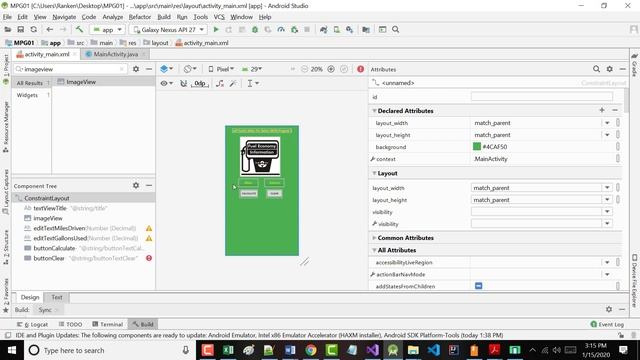Open the API 29 version dropdown

click(252, 69)
